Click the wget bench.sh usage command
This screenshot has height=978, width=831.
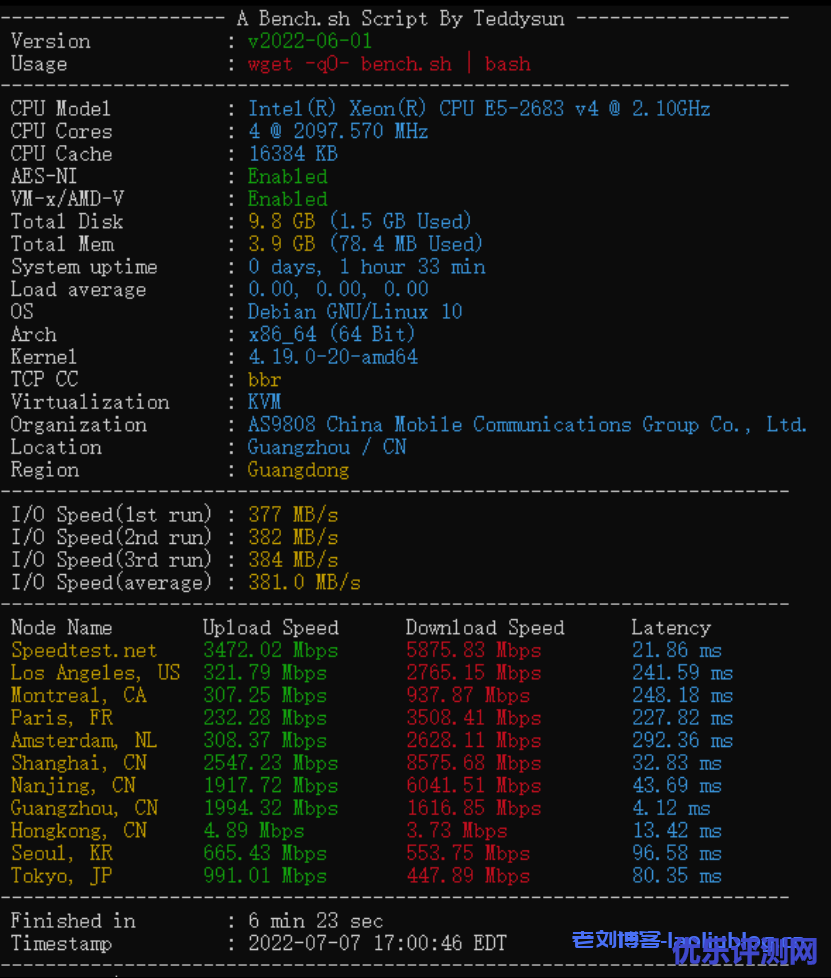click(389, 64)
